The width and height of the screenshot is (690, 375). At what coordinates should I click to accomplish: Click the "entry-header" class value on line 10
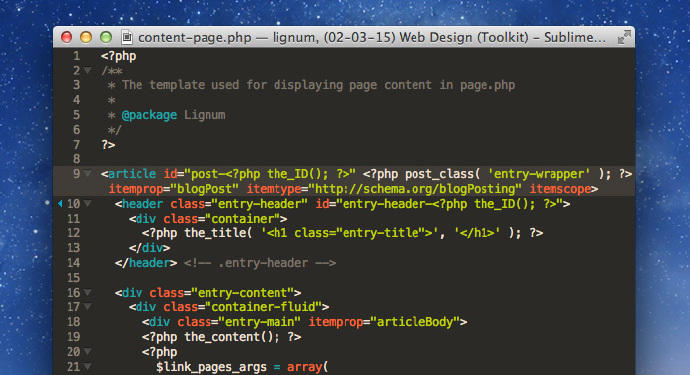tap(259, 204)
